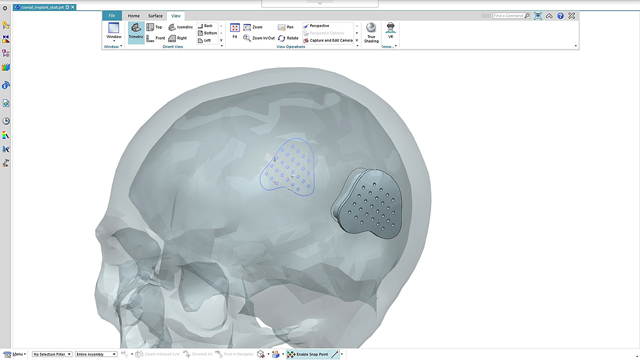This screenshot has width=640, height=360.
Task: Click the top gear icon in left sidebar
Action: pyautogui.click(x=5, y=8)
